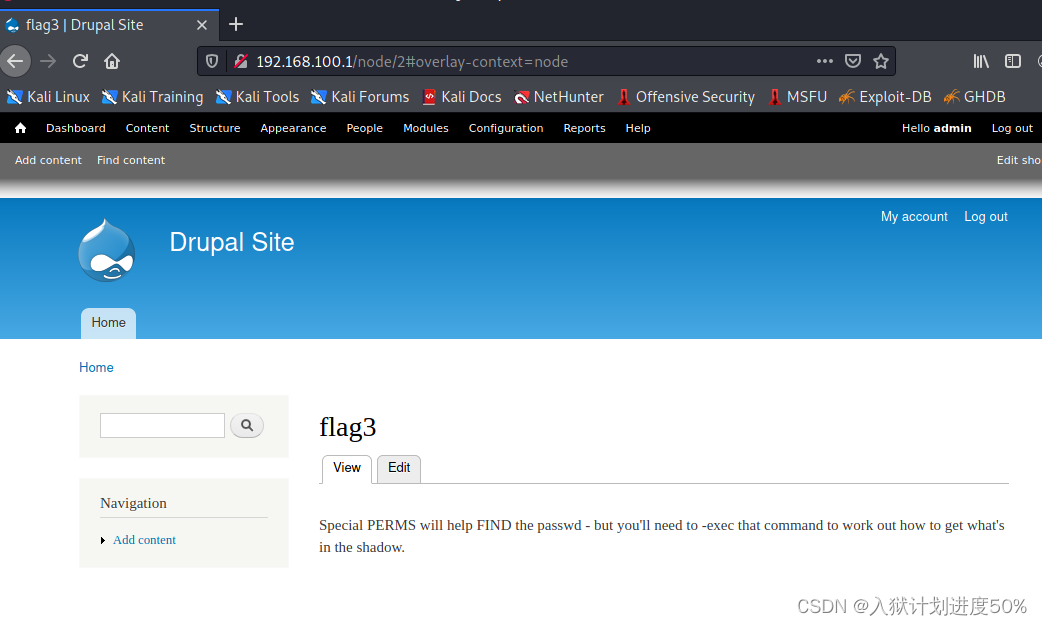Screen dimensions: 1042x626
Task: Open a new browser tab with the plus icon
Action: point(236,25)
